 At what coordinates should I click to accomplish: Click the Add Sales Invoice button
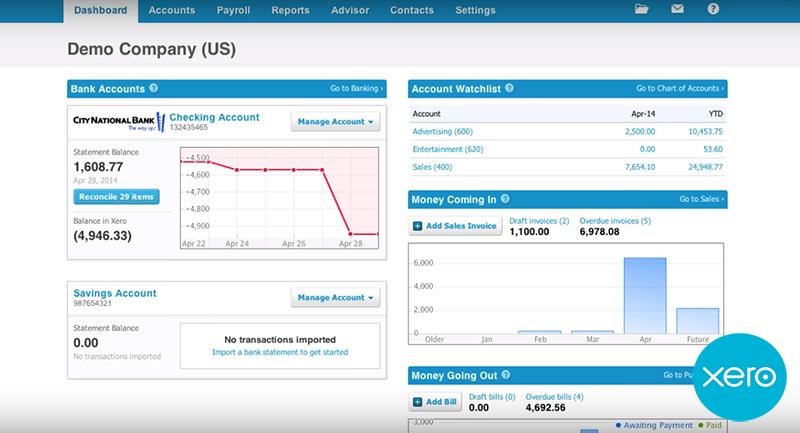tap(455, 226)
